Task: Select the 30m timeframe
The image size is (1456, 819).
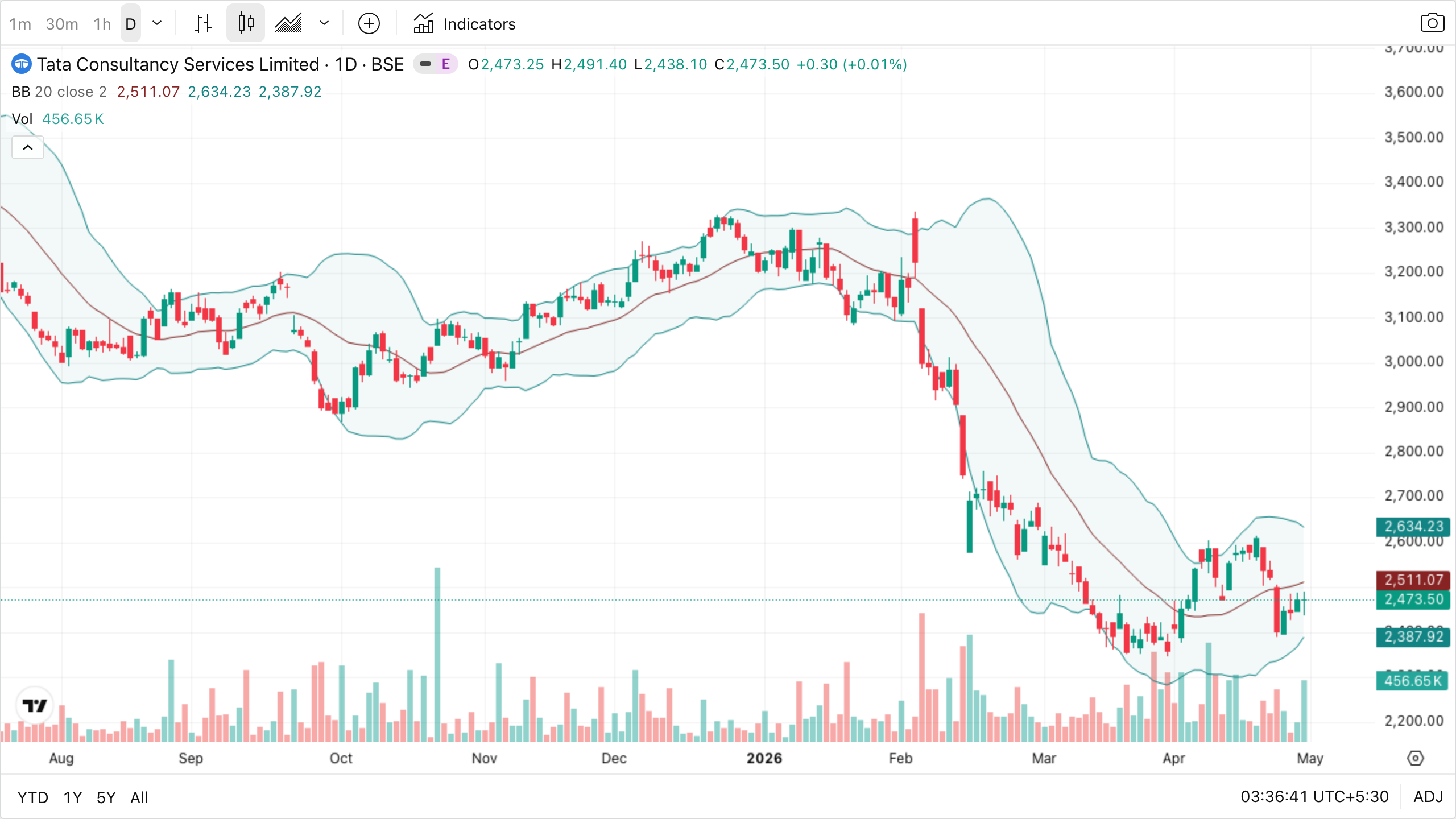Action: (62, 24)
